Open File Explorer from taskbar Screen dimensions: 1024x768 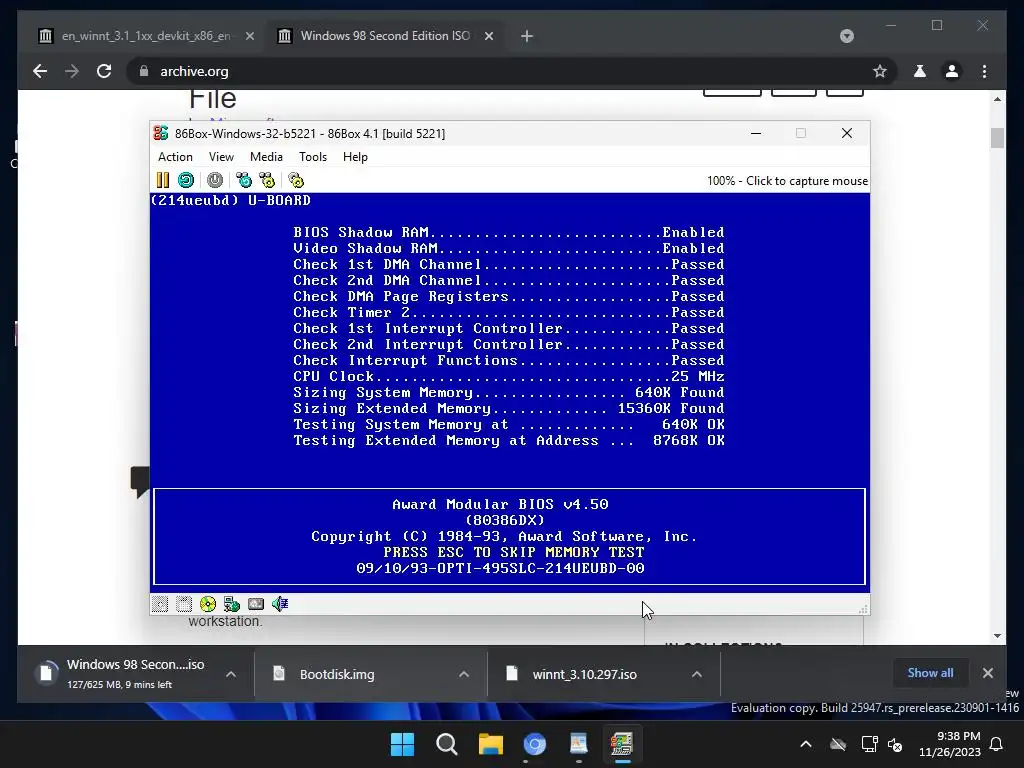point(490,744)
